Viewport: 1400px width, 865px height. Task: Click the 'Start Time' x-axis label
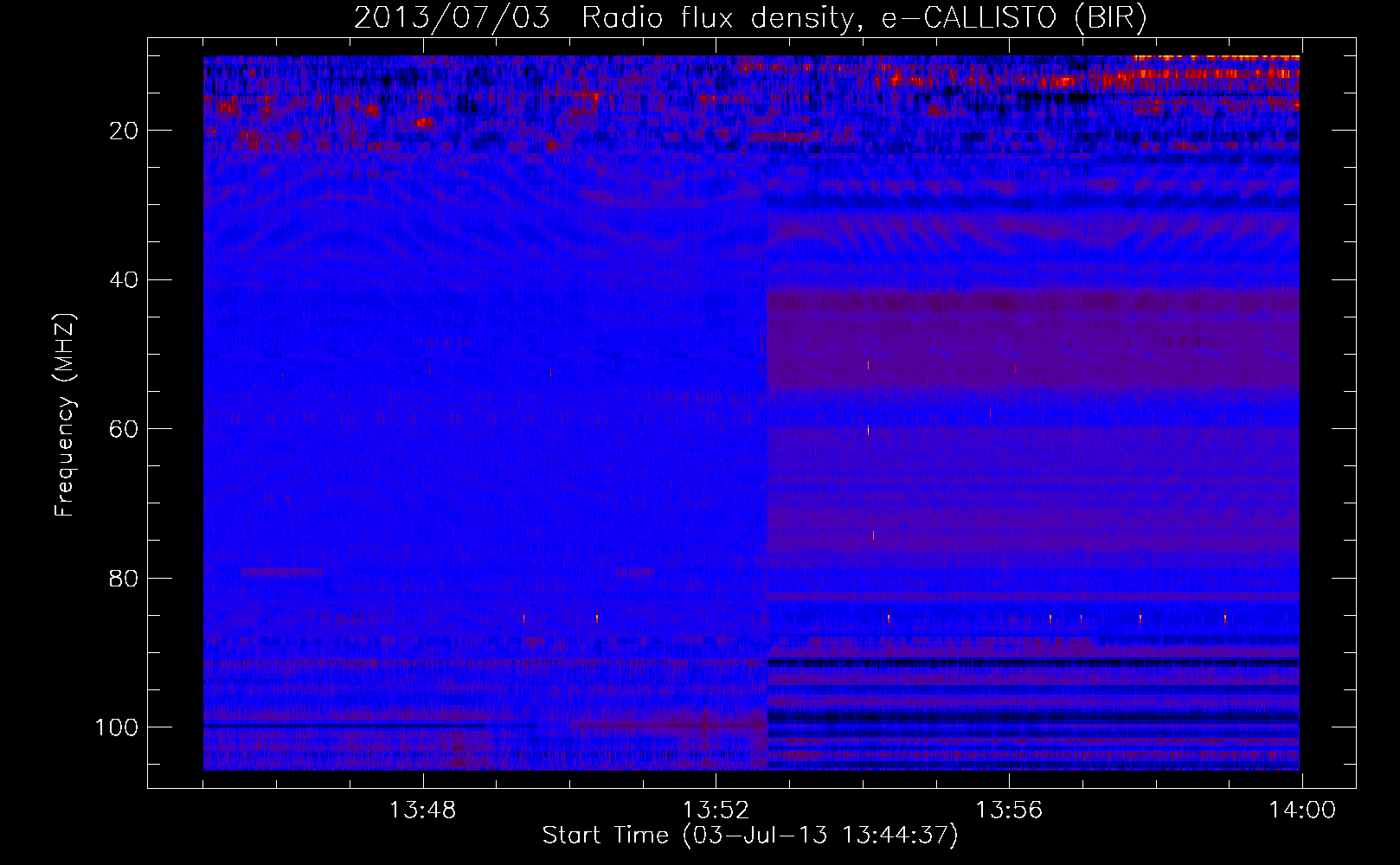pos(750,836)
